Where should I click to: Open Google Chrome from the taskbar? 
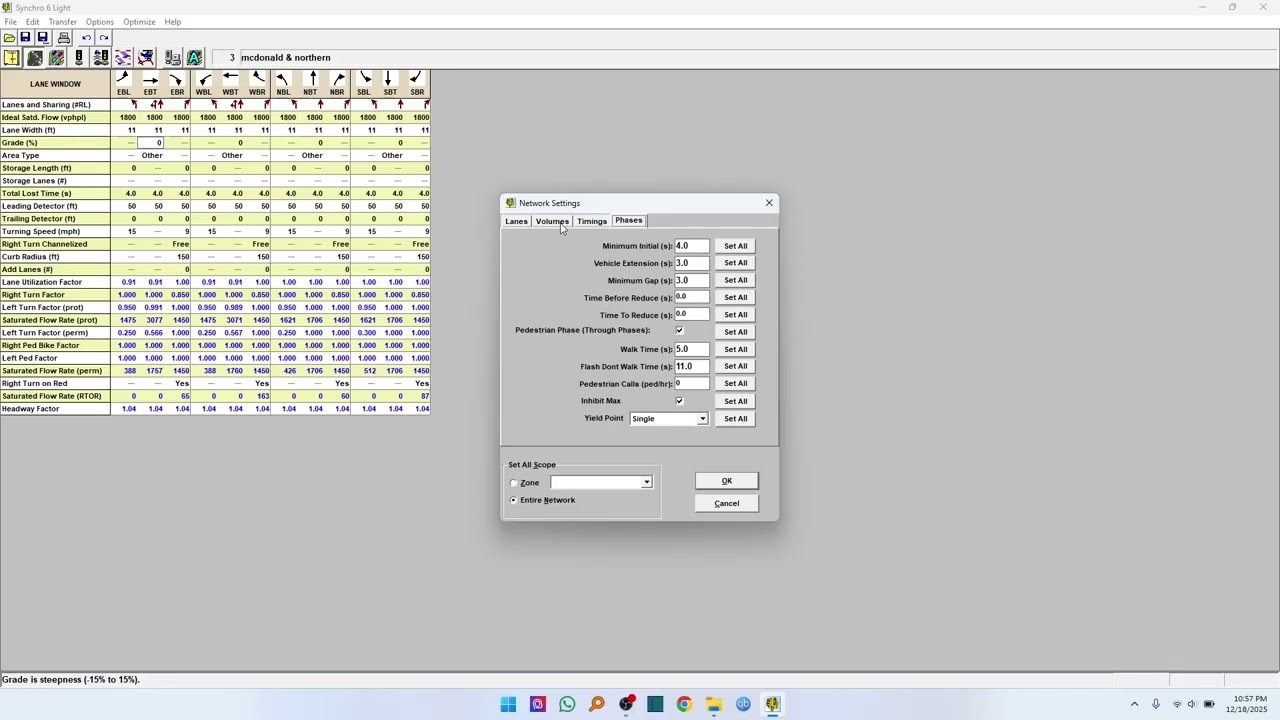pyautogui.click(x=684, y=705)
